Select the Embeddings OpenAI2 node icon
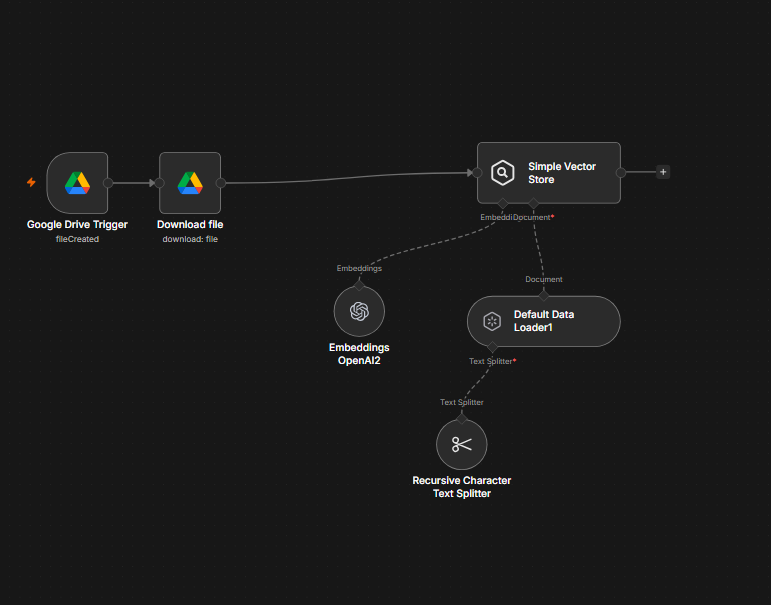The image size is (771, 605). (x=359, y=311)
